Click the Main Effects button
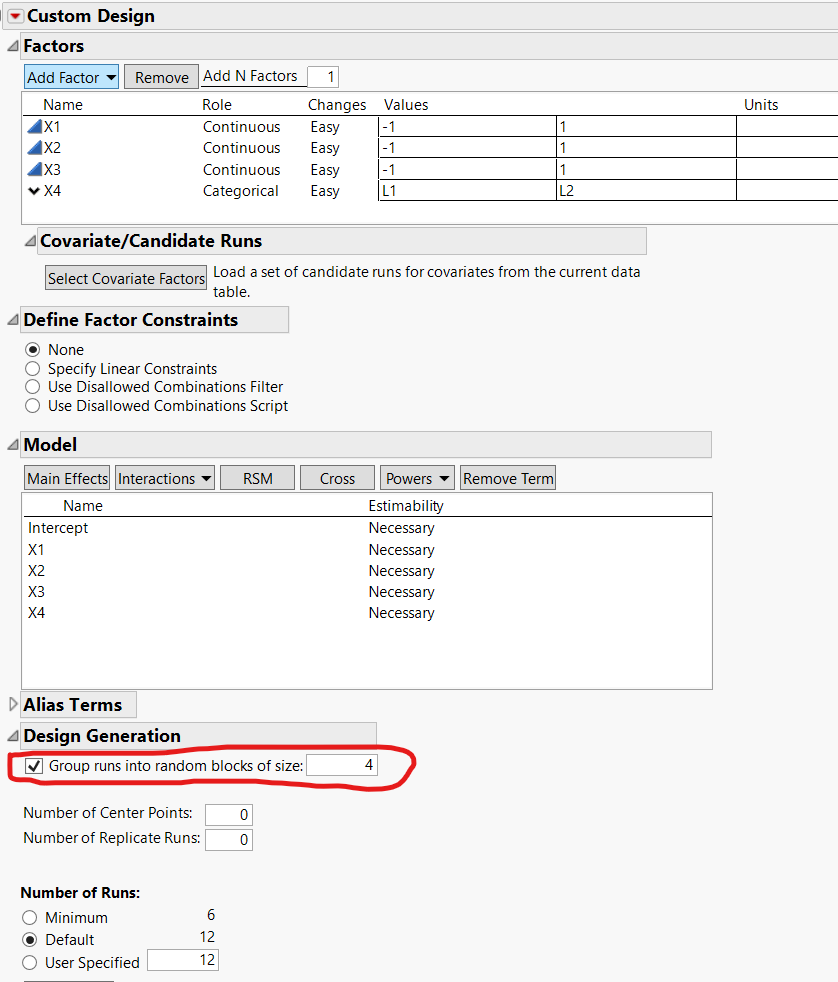 [67, 478]
